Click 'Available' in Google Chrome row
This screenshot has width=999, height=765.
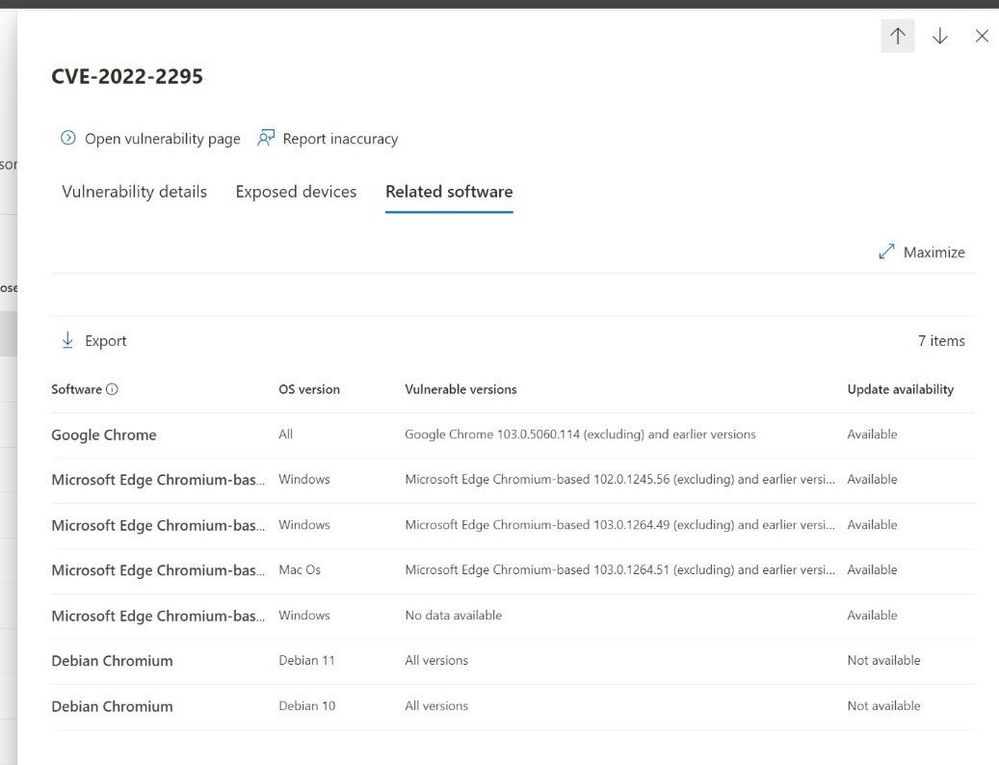tap(872, 434)
